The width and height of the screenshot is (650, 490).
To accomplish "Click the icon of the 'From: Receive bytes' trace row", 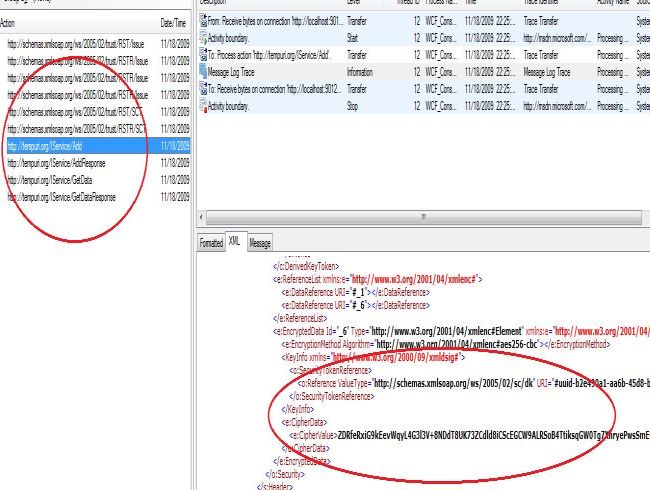I will 203,21.
